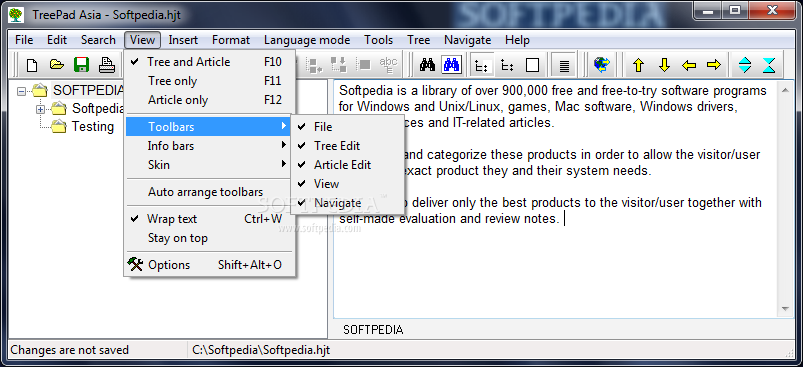803x367 pixels.
Task: Open Options from the View menu
Action: pyautogui.click(x=209, y=265)
